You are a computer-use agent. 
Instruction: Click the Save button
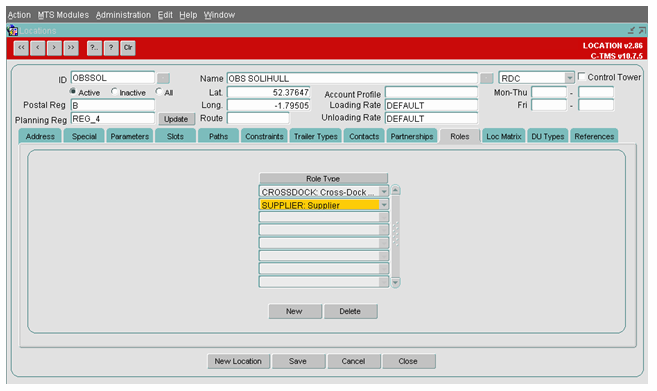coord(298,361)
